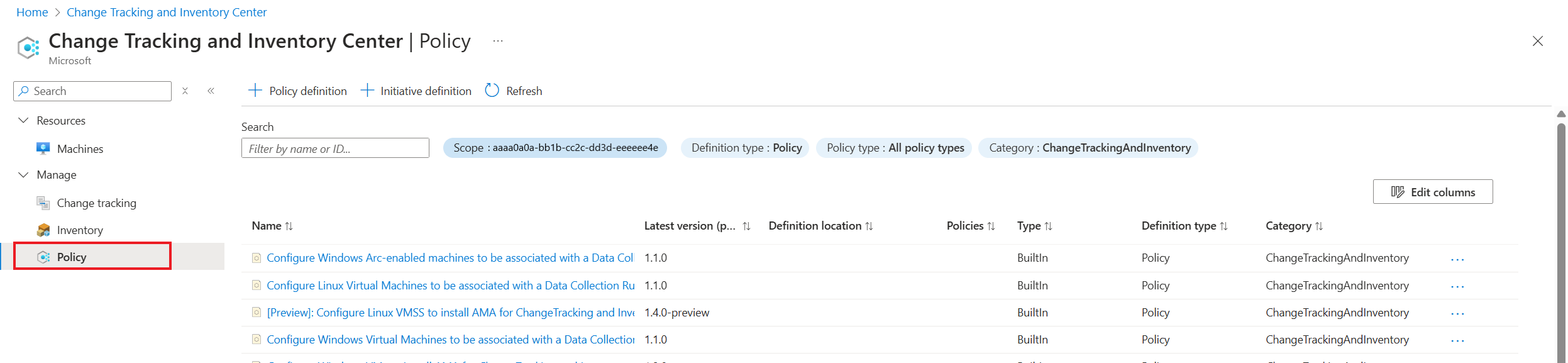Click the Definition location column header
The width and height of the screenshot is (1568, 363).
coord(815,226)
